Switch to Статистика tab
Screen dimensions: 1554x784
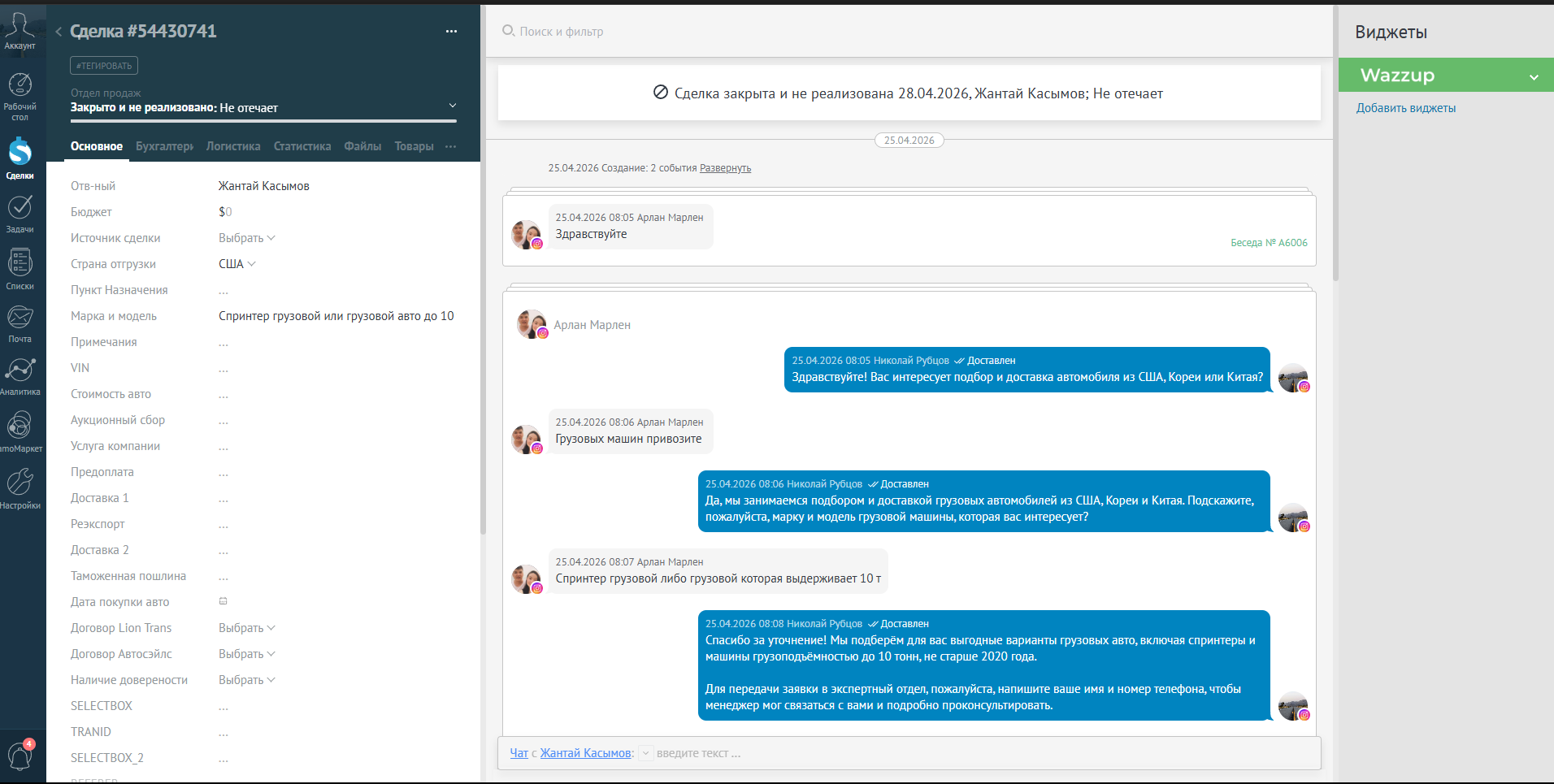click(302, 146)
